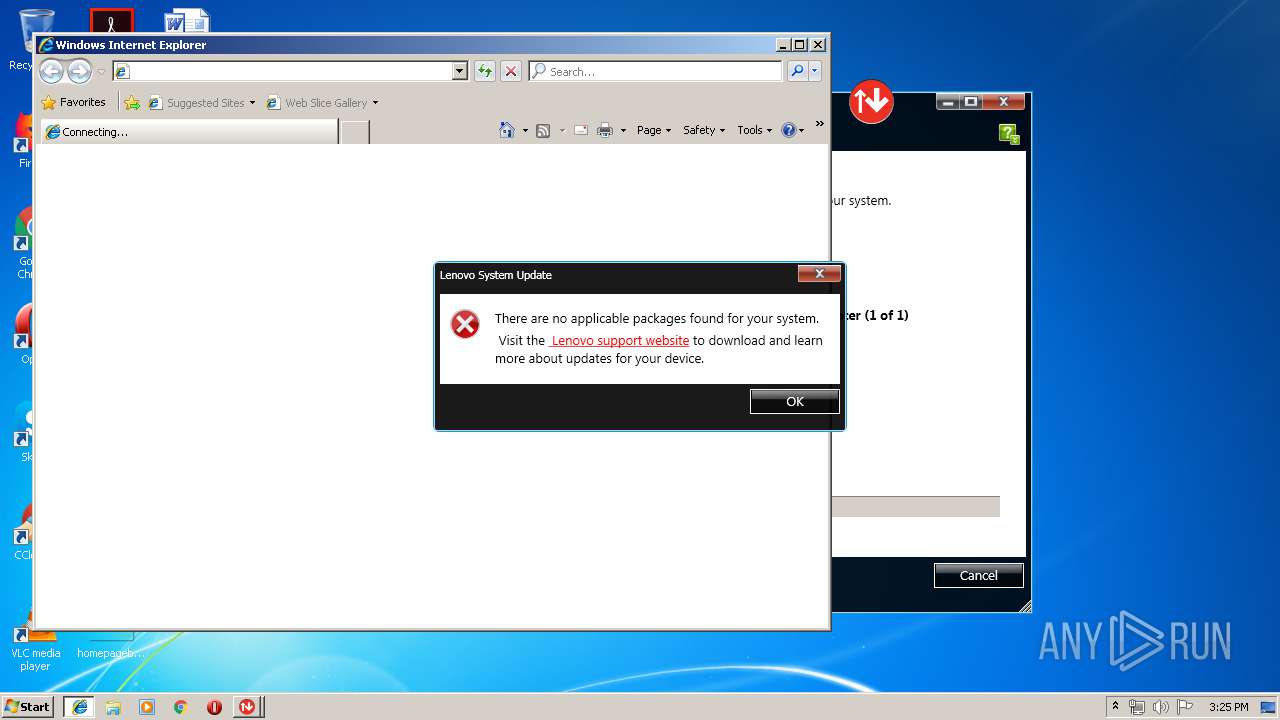Open the search provider dropdown arrow
Image resolution: width=1280 pixels, height=720 pixels.
815,71
